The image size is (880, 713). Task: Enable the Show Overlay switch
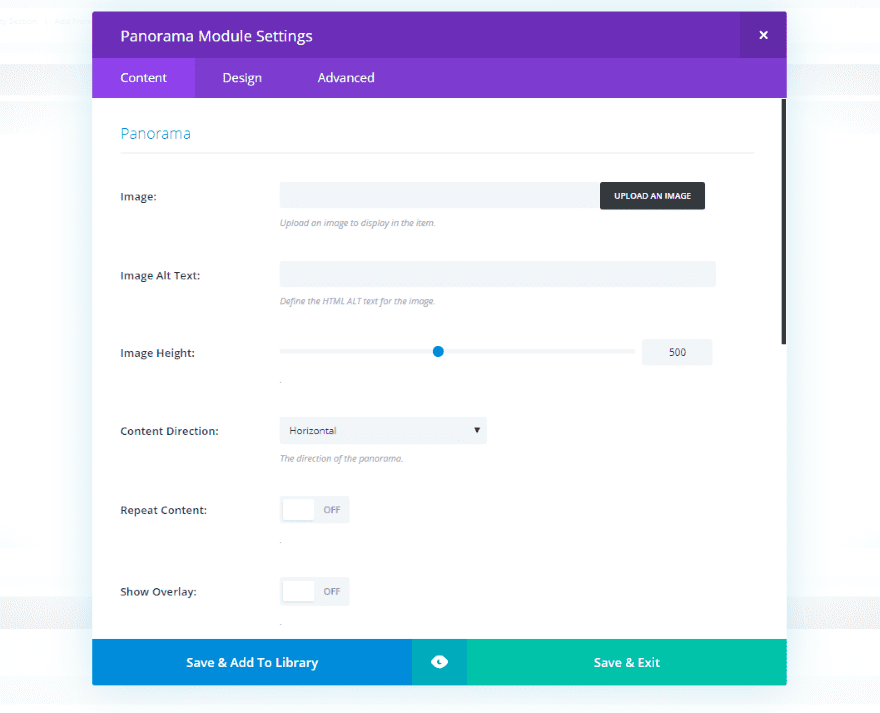point(314,592)
